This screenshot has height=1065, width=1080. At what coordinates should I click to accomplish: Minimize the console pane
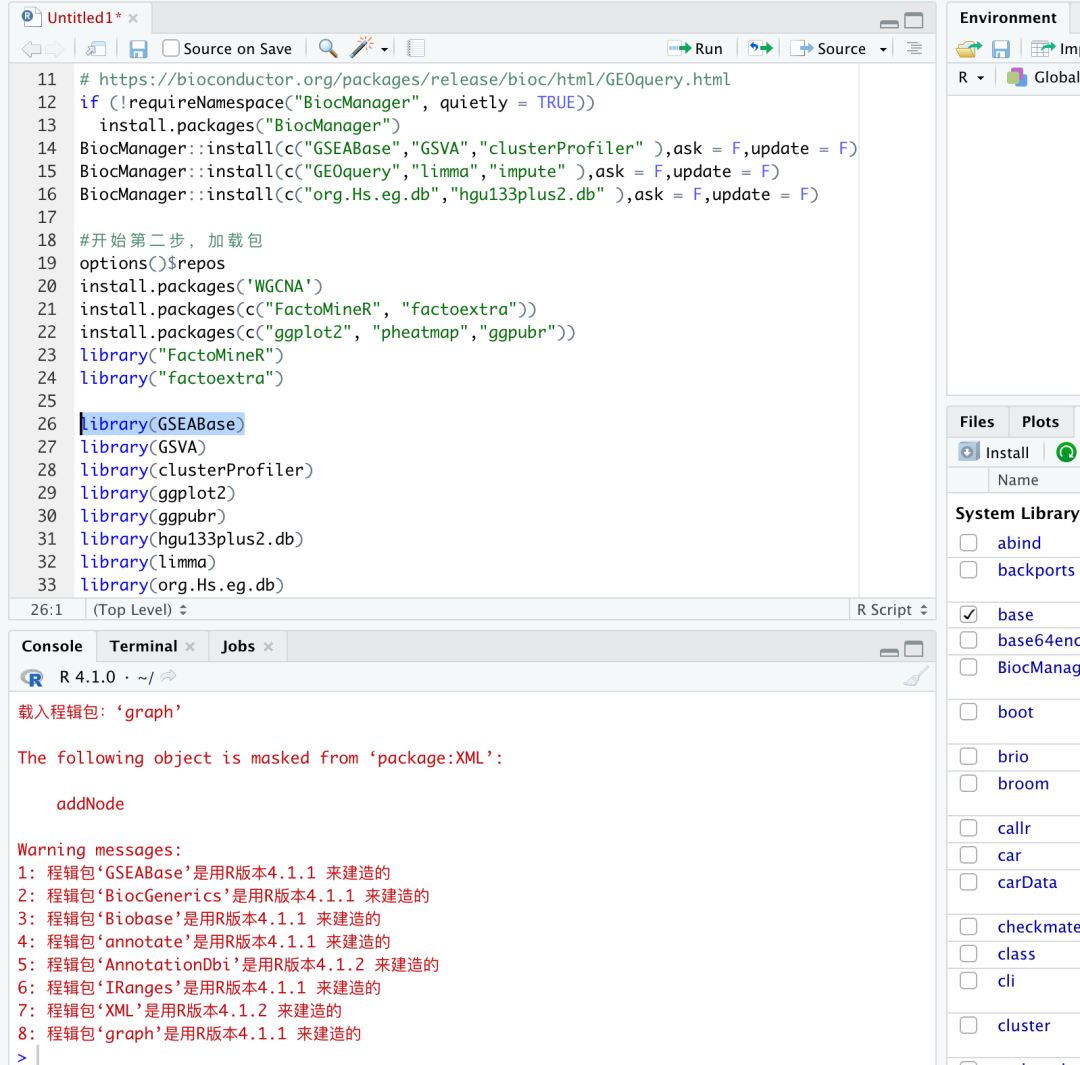889,651
